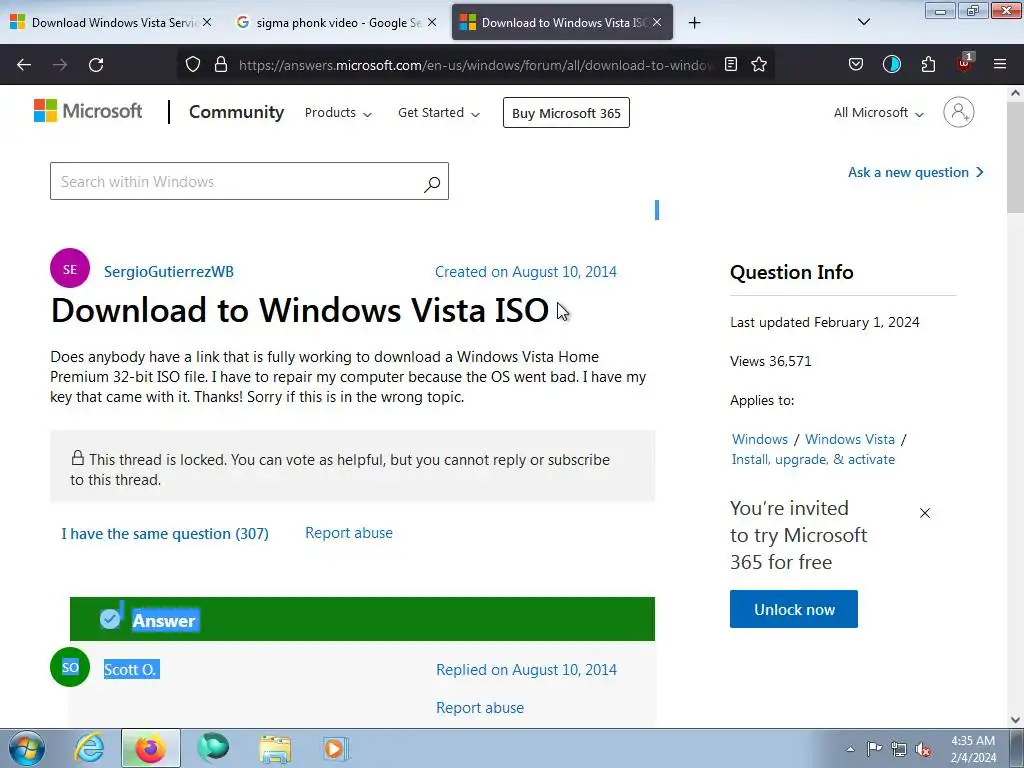Screen dimensions: 1024x768
Task: Expand the Products menu
Action: coord(338,113)
